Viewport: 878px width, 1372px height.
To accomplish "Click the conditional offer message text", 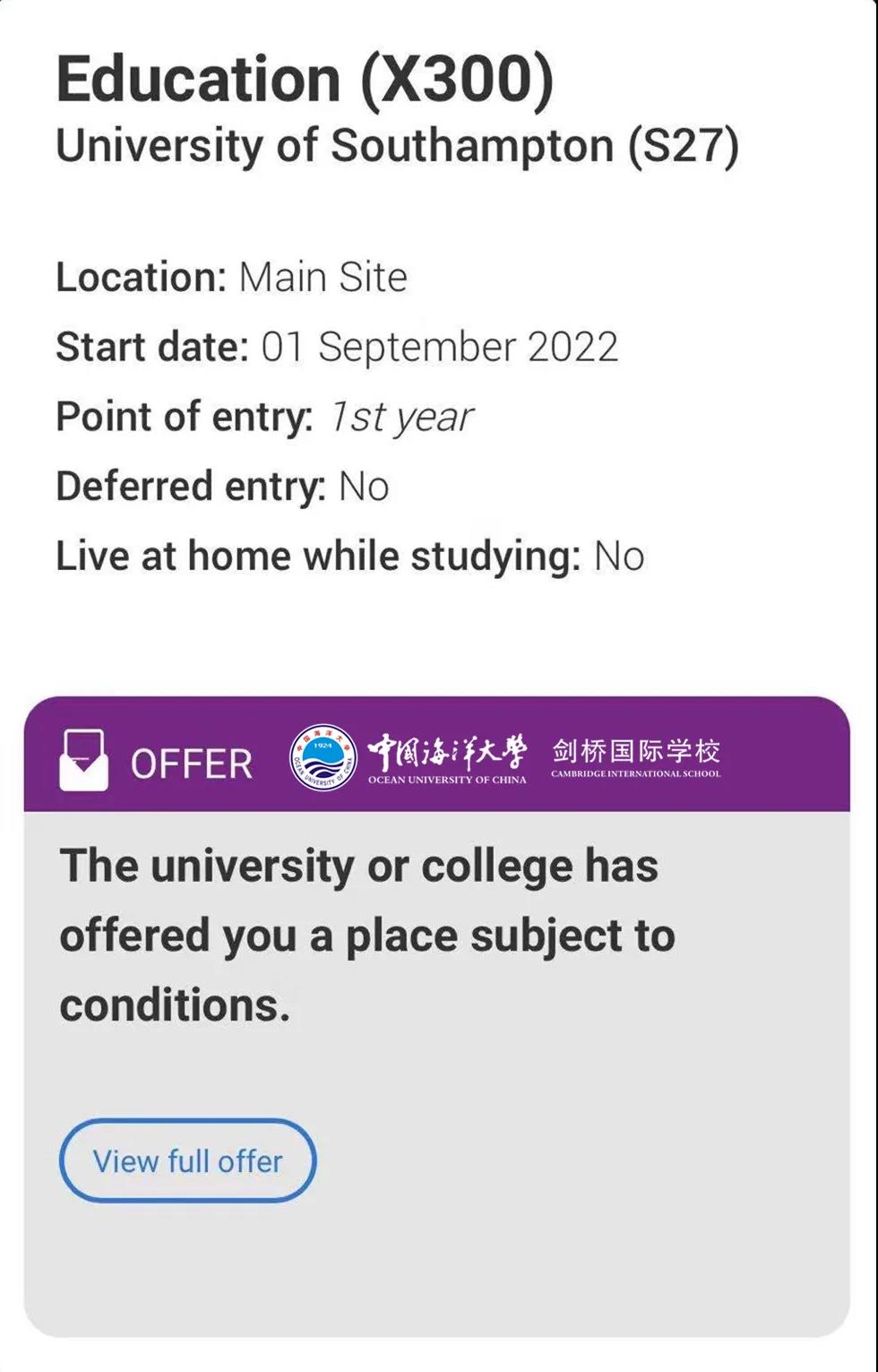I will (x=367, y=936).
